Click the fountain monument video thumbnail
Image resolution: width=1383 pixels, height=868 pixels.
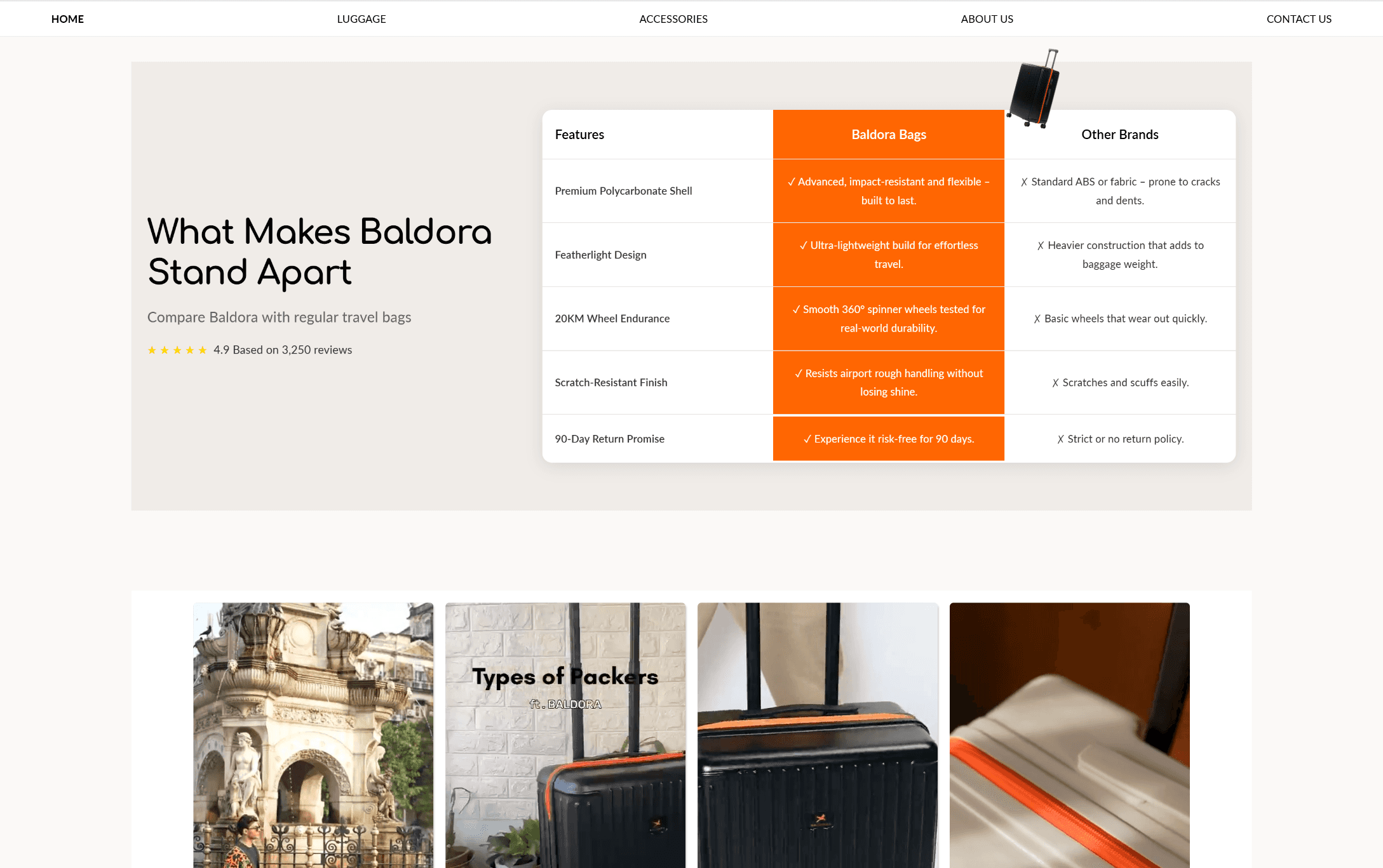point(313,735)
